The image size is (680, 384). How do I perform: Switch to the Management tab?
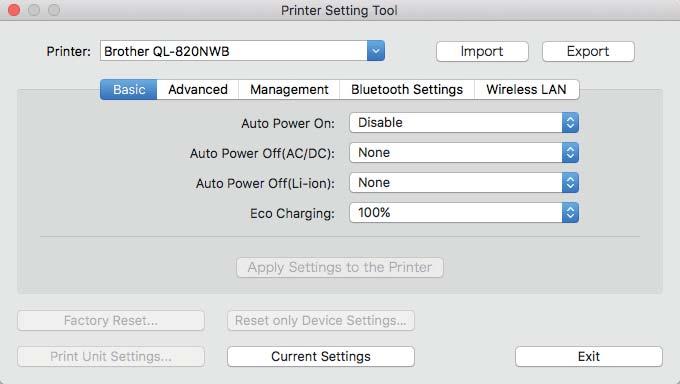289,89
